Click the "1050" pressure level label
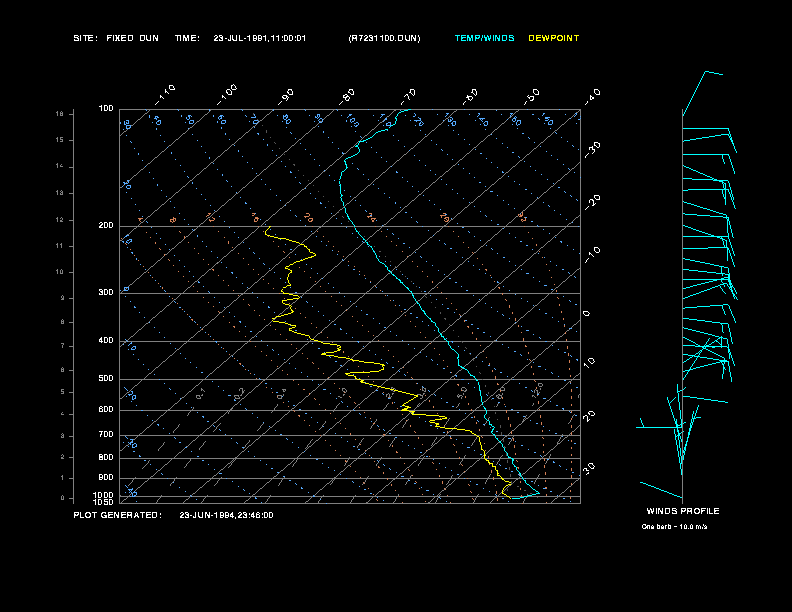Image resolution: width=792 pixels, height=612 pixels. [104, 502]
